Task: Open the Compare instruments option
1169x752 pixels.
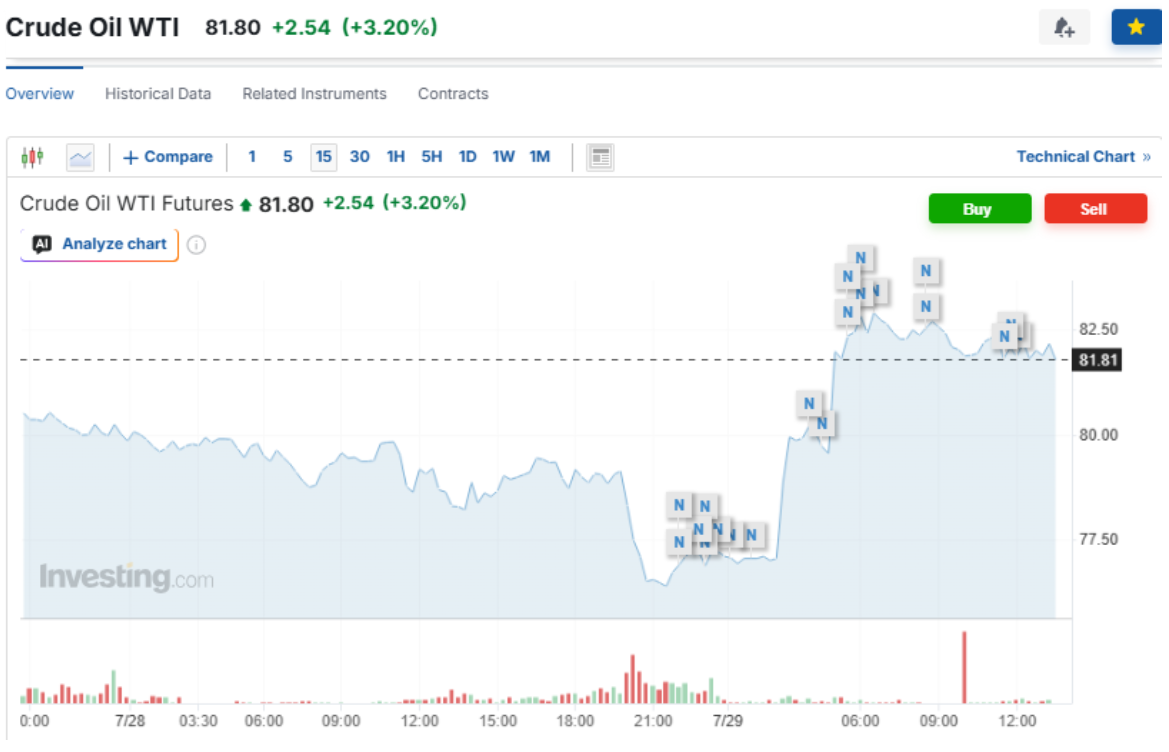Action: 168,157
